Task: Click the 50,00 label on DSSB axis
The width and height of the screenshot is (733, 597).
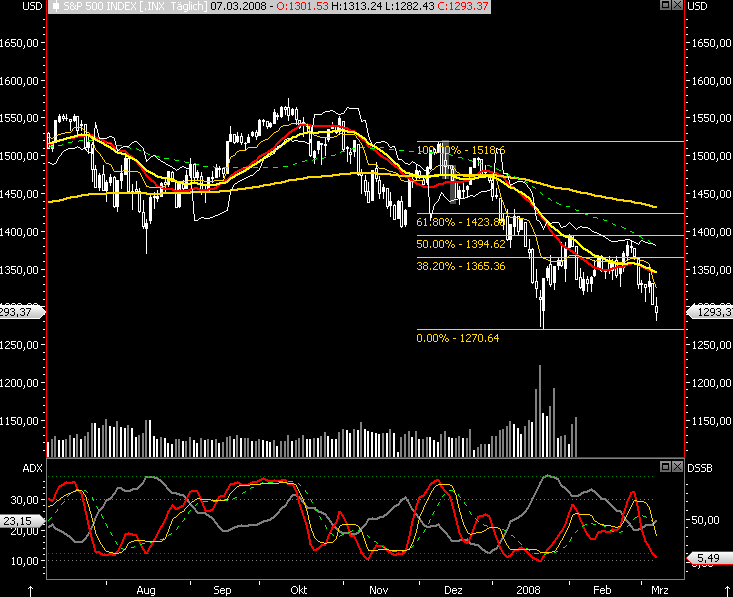Action: point(706,520)
